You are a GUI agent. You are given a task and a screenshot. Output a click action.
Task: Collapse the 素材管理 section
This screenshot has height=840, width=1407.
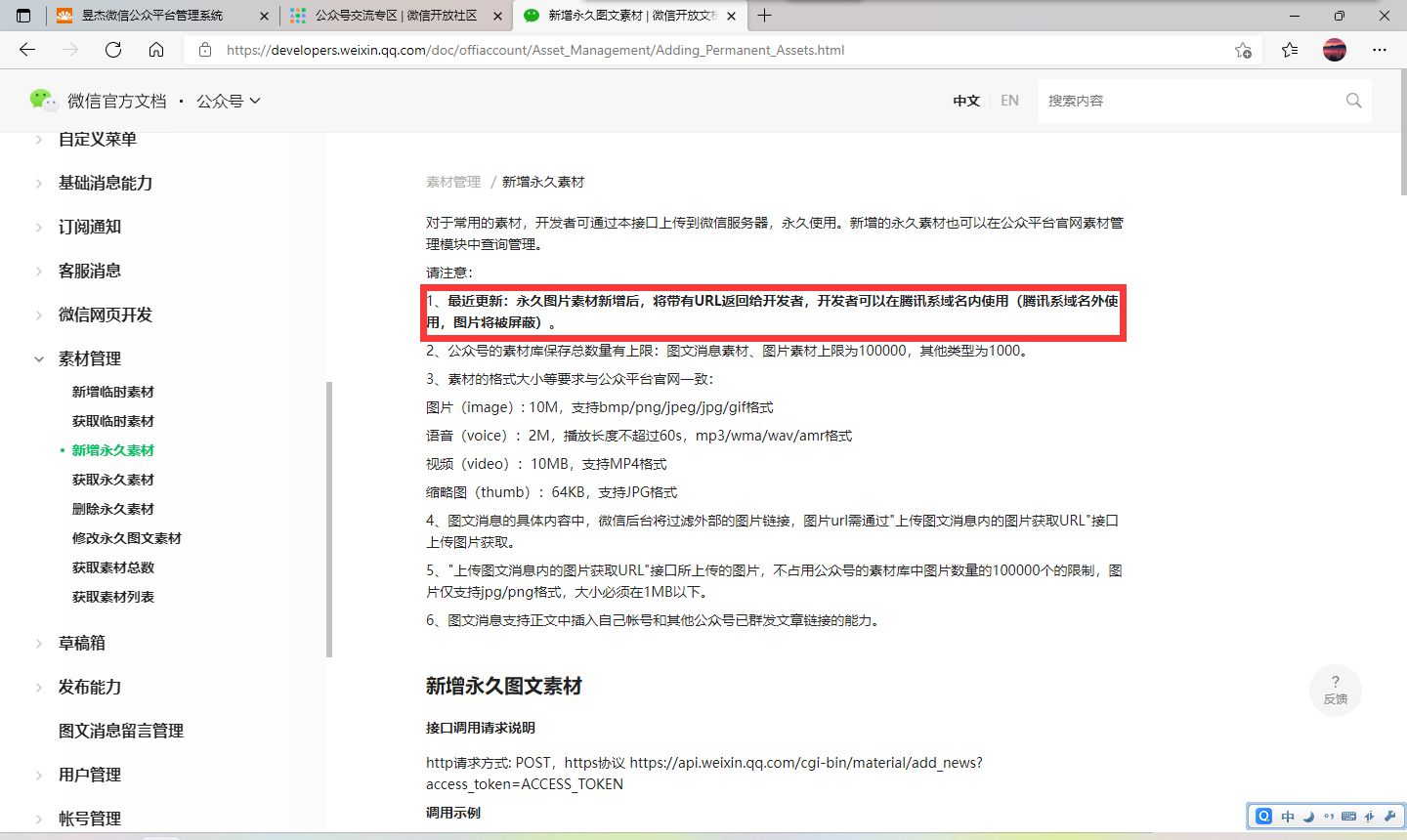point(89,358)
